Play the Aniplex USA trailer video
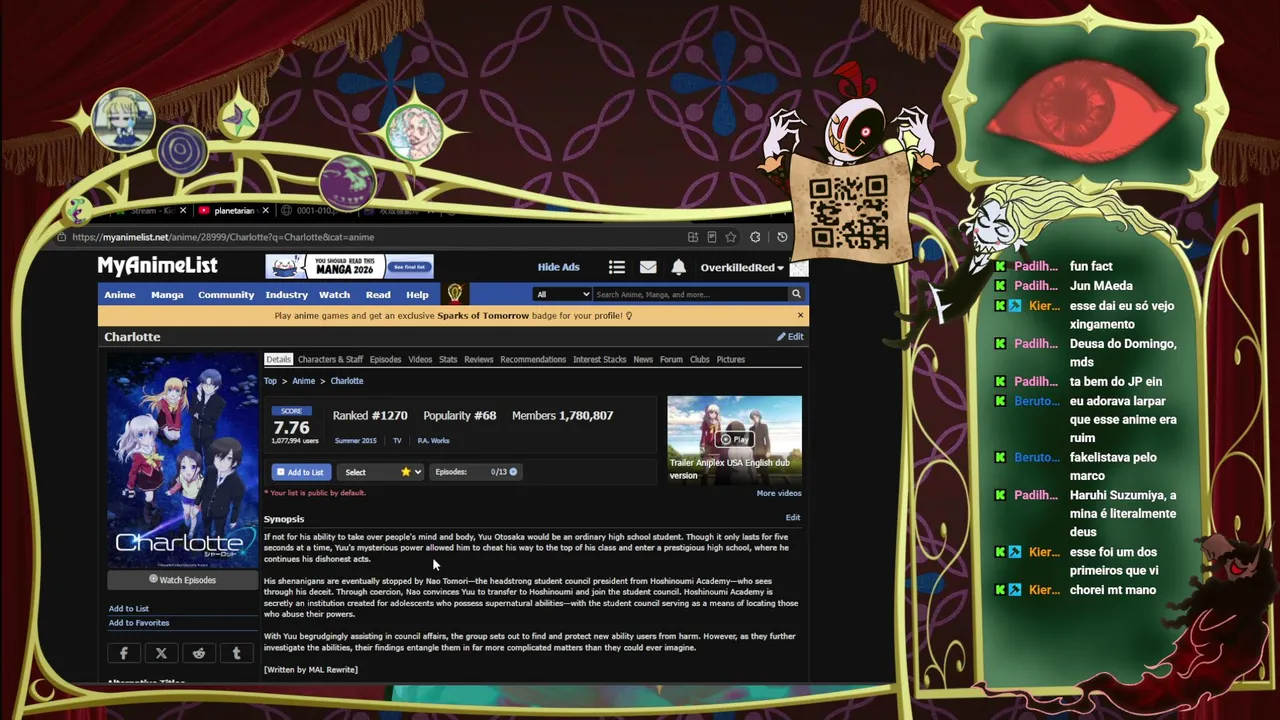The height and width of the screenshot is (720, 1280). 734,439
